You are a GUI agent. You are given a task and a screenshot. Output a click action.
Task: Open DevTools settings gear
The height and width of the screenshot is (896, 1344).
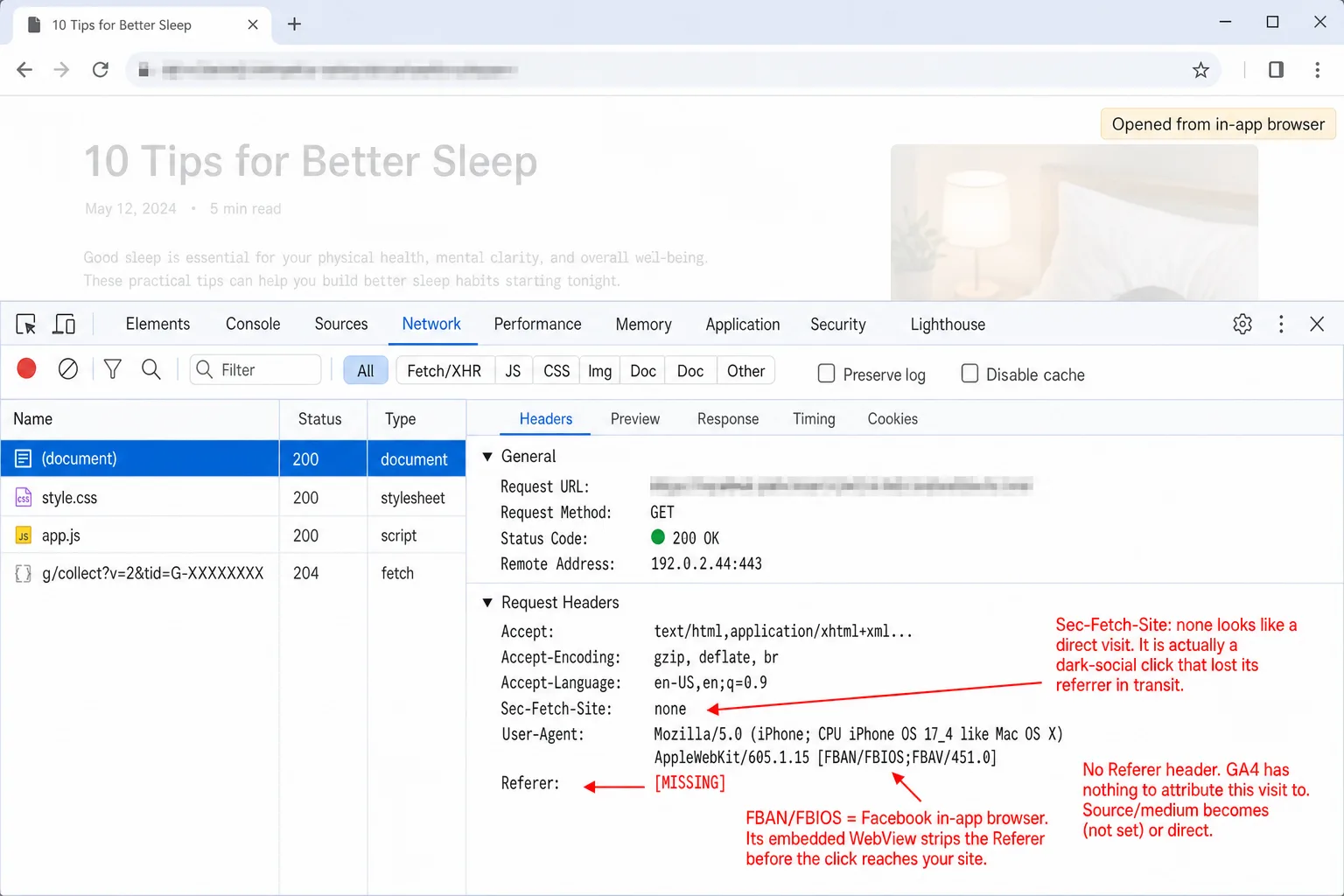pos(1242,325)
